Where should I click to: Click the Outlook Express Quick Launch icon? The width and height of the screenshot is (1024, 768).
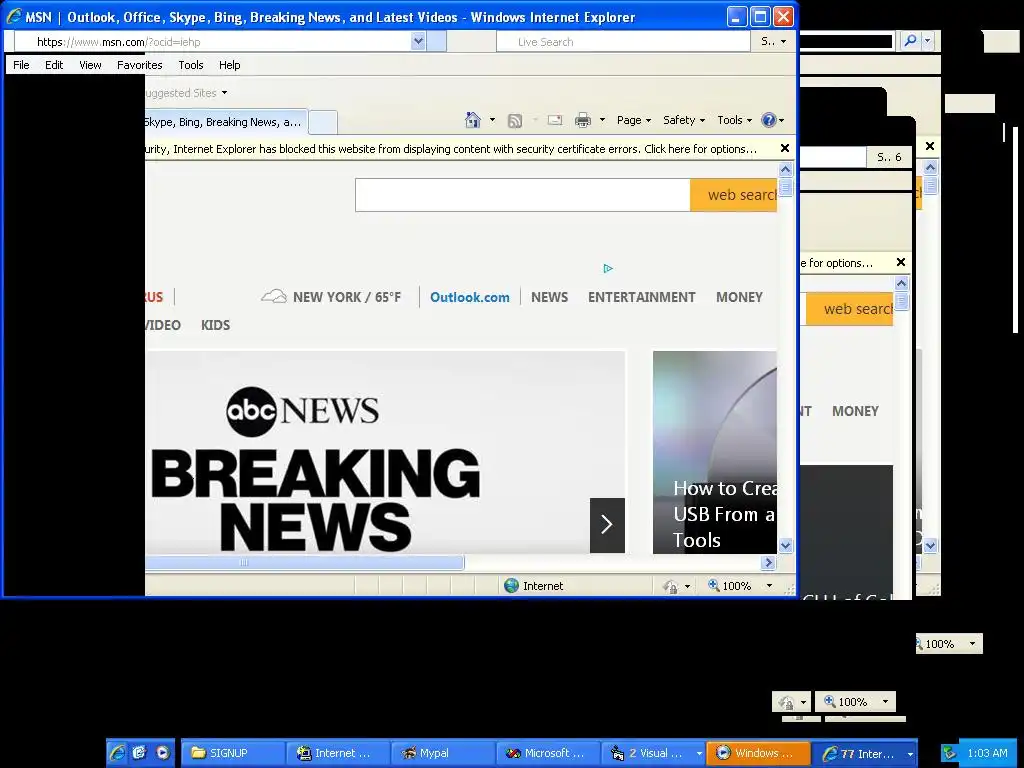[140, 753]
